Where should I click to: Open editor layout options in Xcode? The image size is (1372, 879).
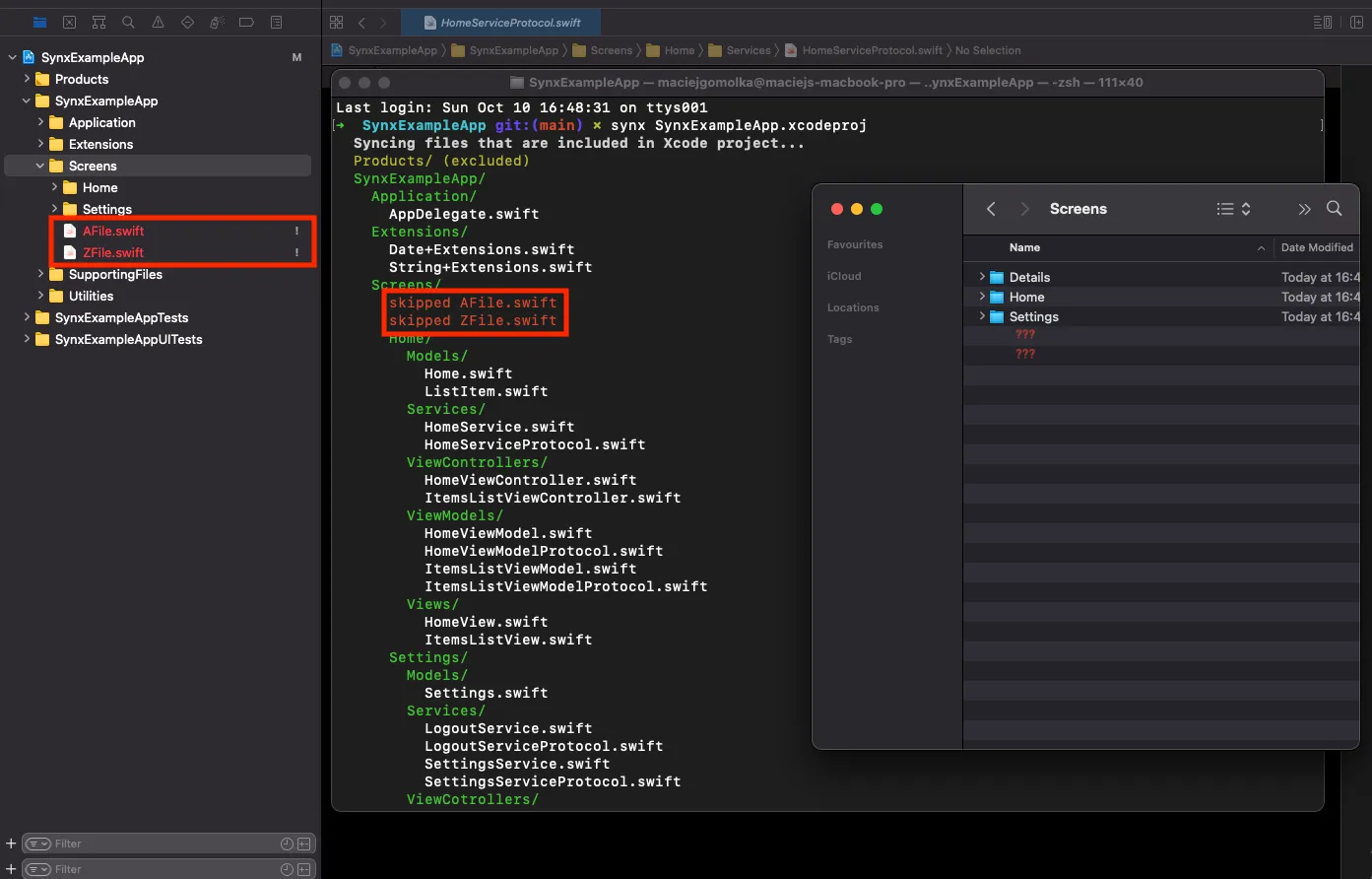1322,22
